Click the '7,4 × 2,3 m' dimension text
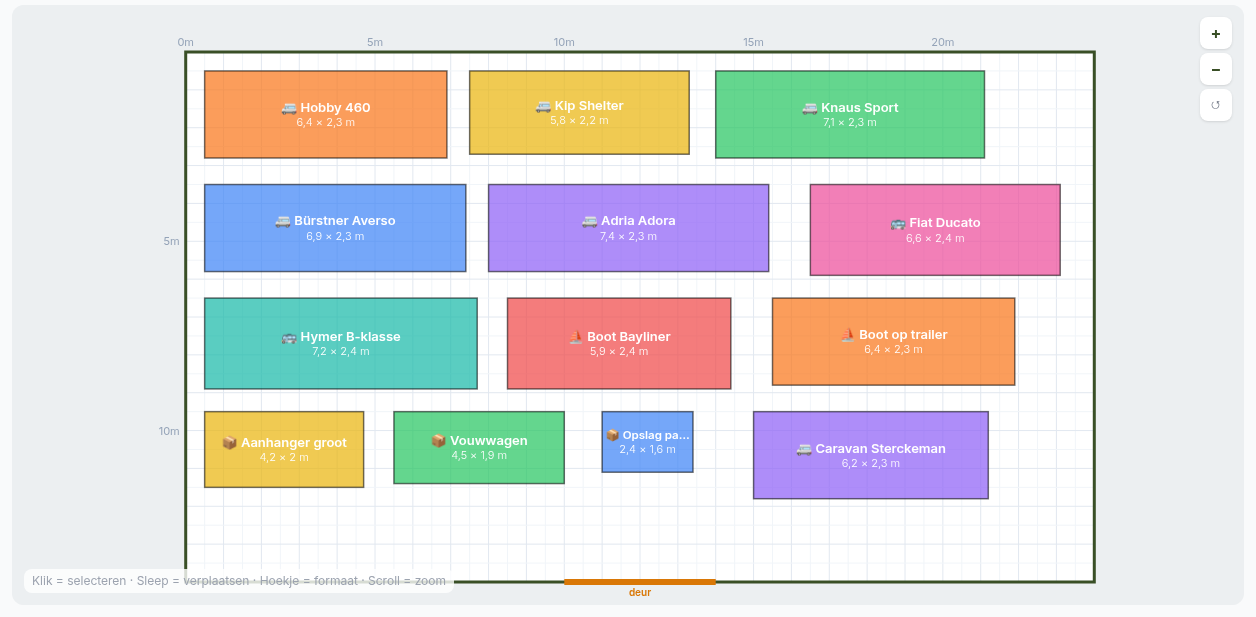 [628, 236]
